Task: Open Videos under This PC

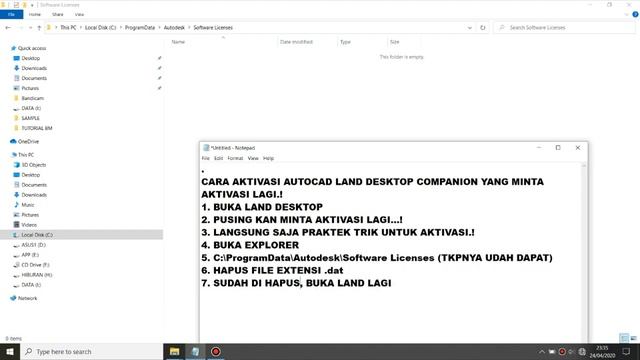Action: (29, 225)
